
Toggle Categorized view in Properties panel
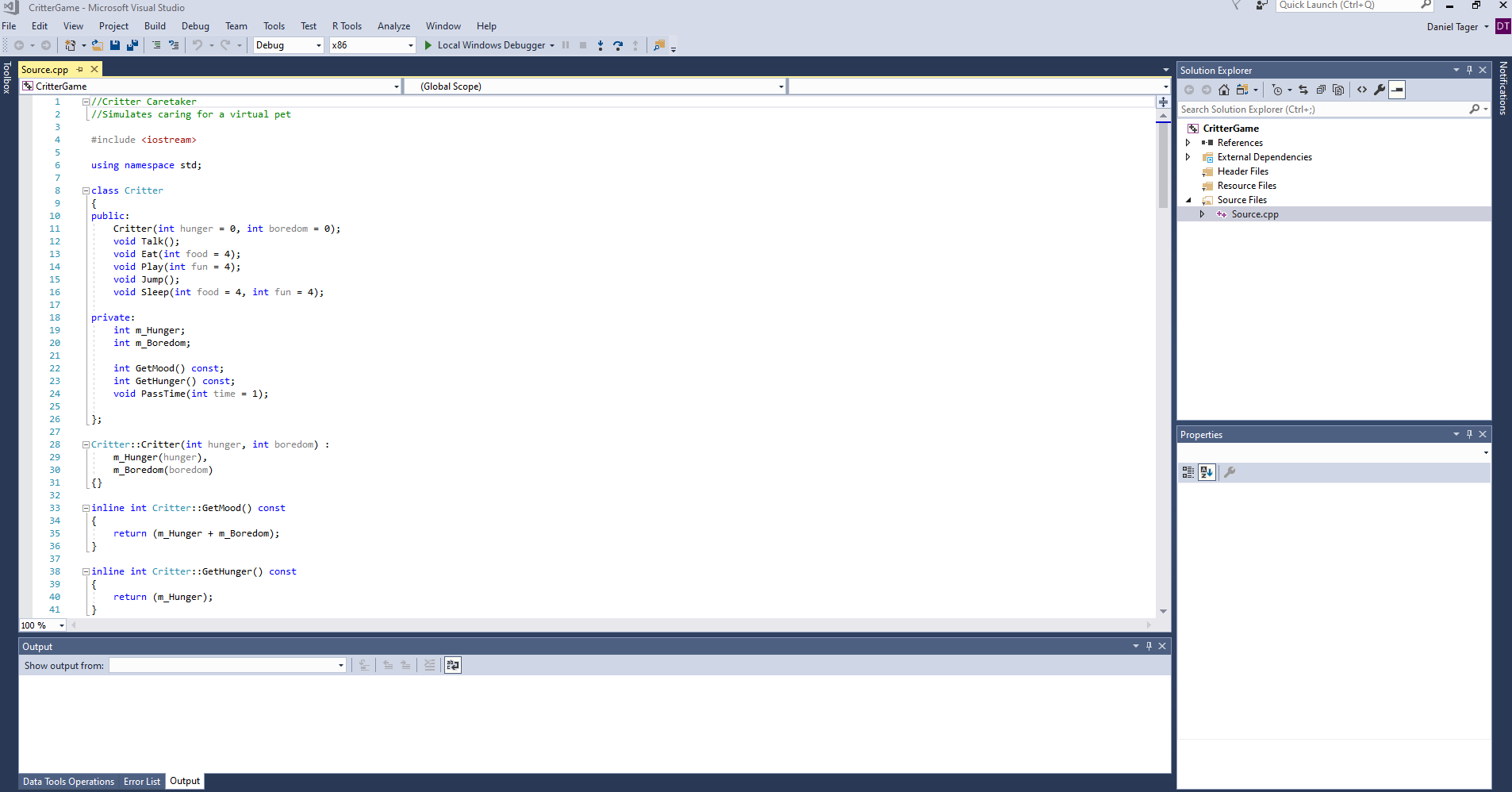(1188, 472)
